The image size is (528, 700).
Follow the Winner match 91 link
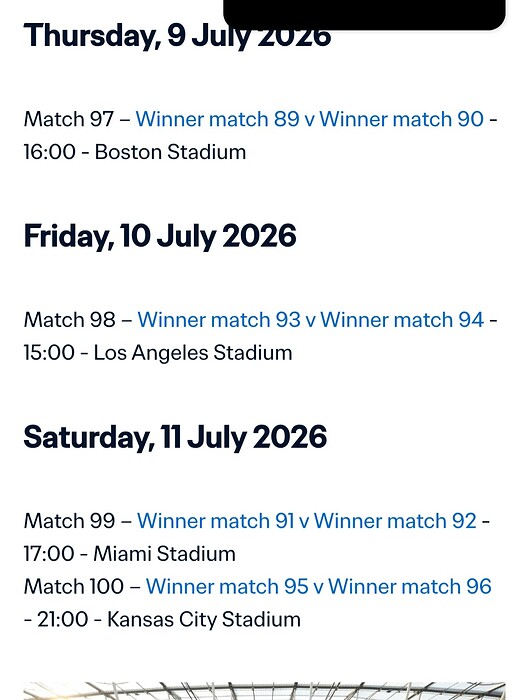[216, 521]
